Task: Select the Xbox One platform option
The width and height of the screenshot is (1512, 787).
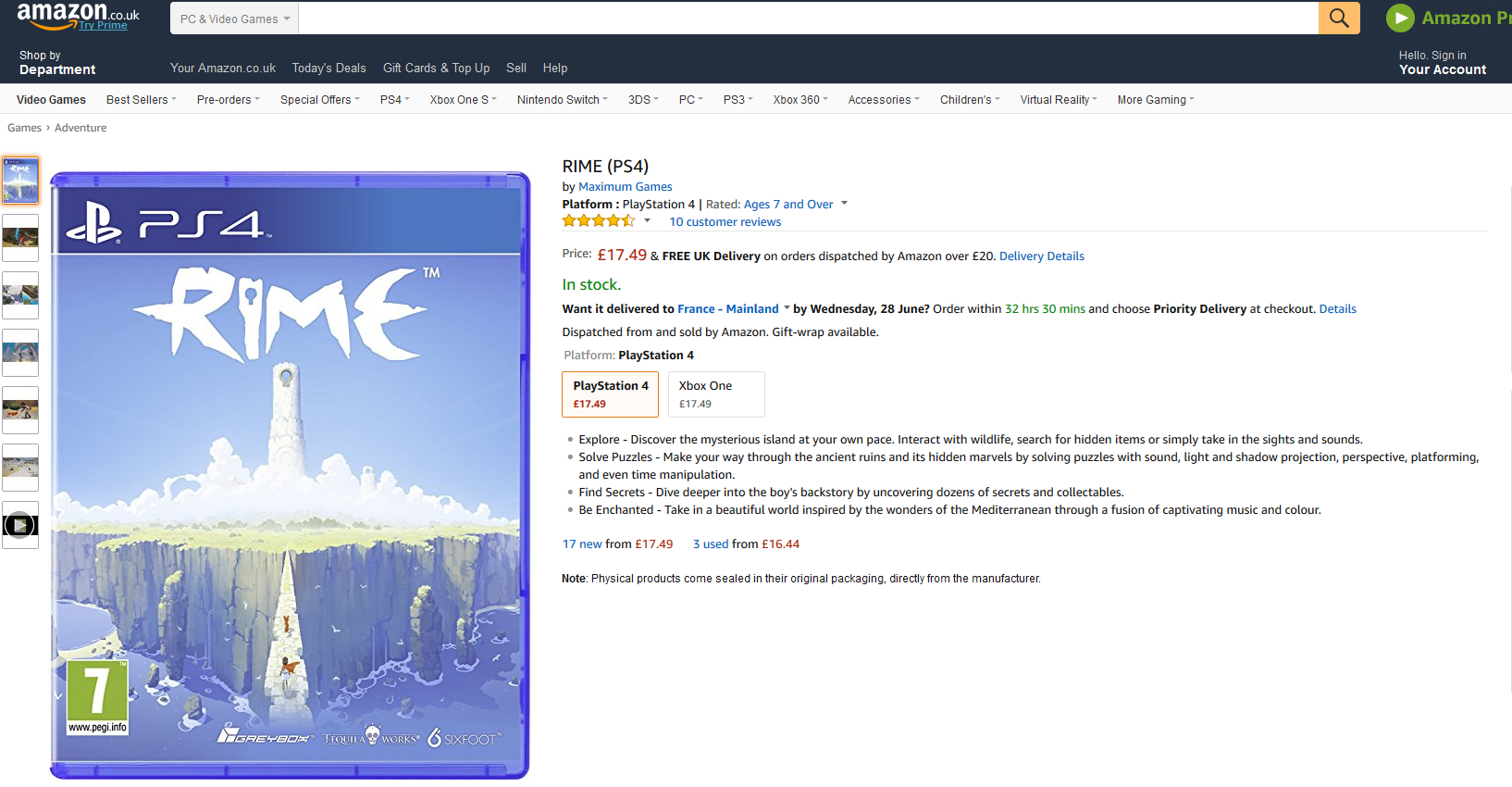Action: 716,394
